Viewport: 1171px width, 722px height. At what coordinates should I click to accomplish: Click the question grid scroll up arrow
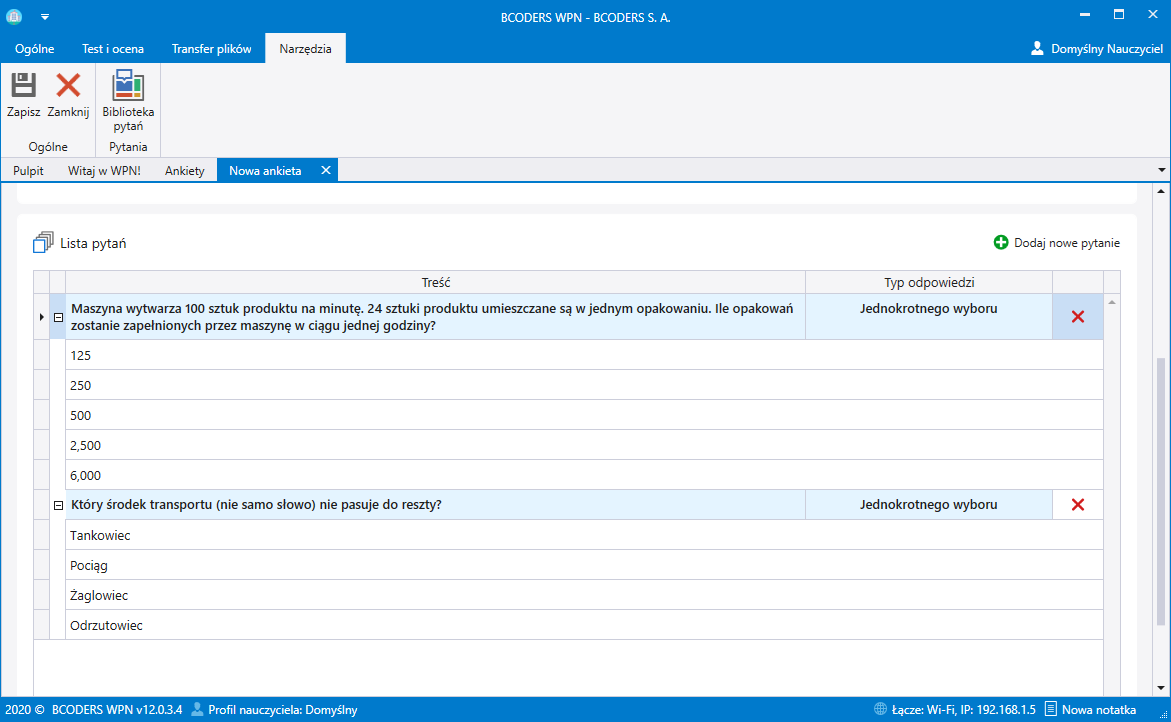[x=1112, y=302]
